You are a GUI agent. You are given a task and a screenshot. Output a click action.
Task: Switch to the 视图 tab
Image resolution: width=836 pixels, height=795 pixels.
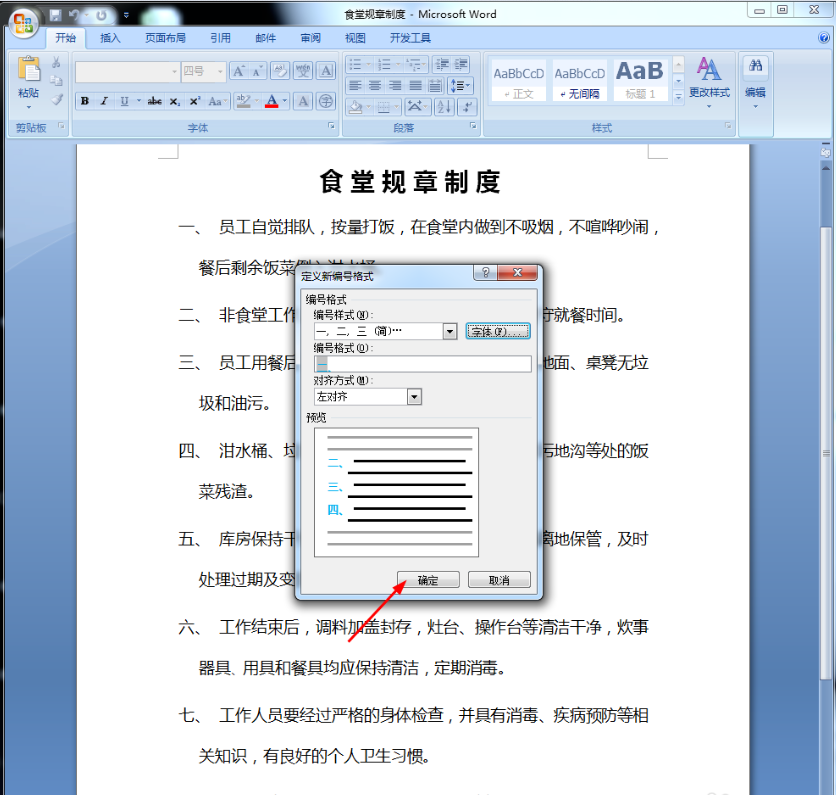coord(355,38)
